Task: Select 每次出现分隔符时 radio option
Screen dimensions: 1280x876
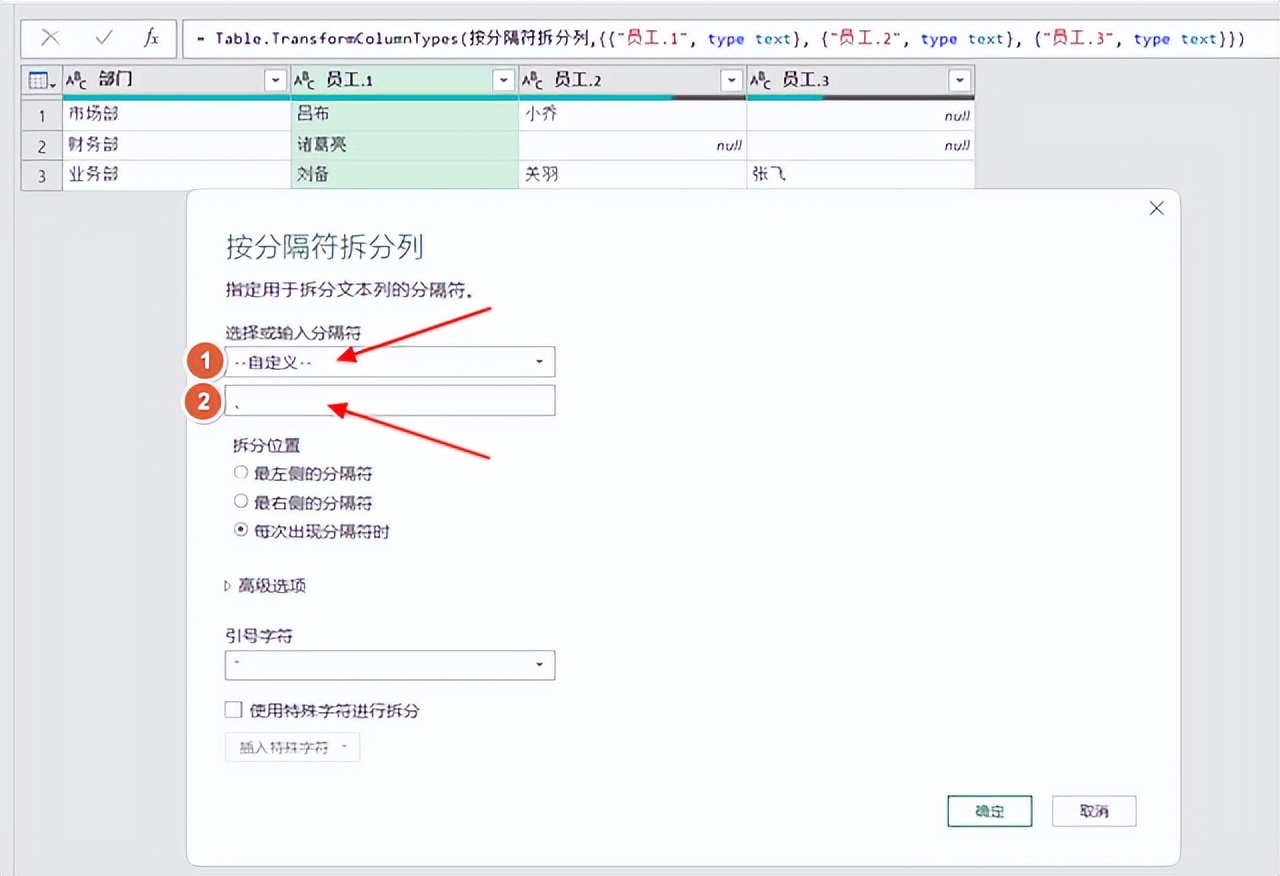Action: point(241,531)
